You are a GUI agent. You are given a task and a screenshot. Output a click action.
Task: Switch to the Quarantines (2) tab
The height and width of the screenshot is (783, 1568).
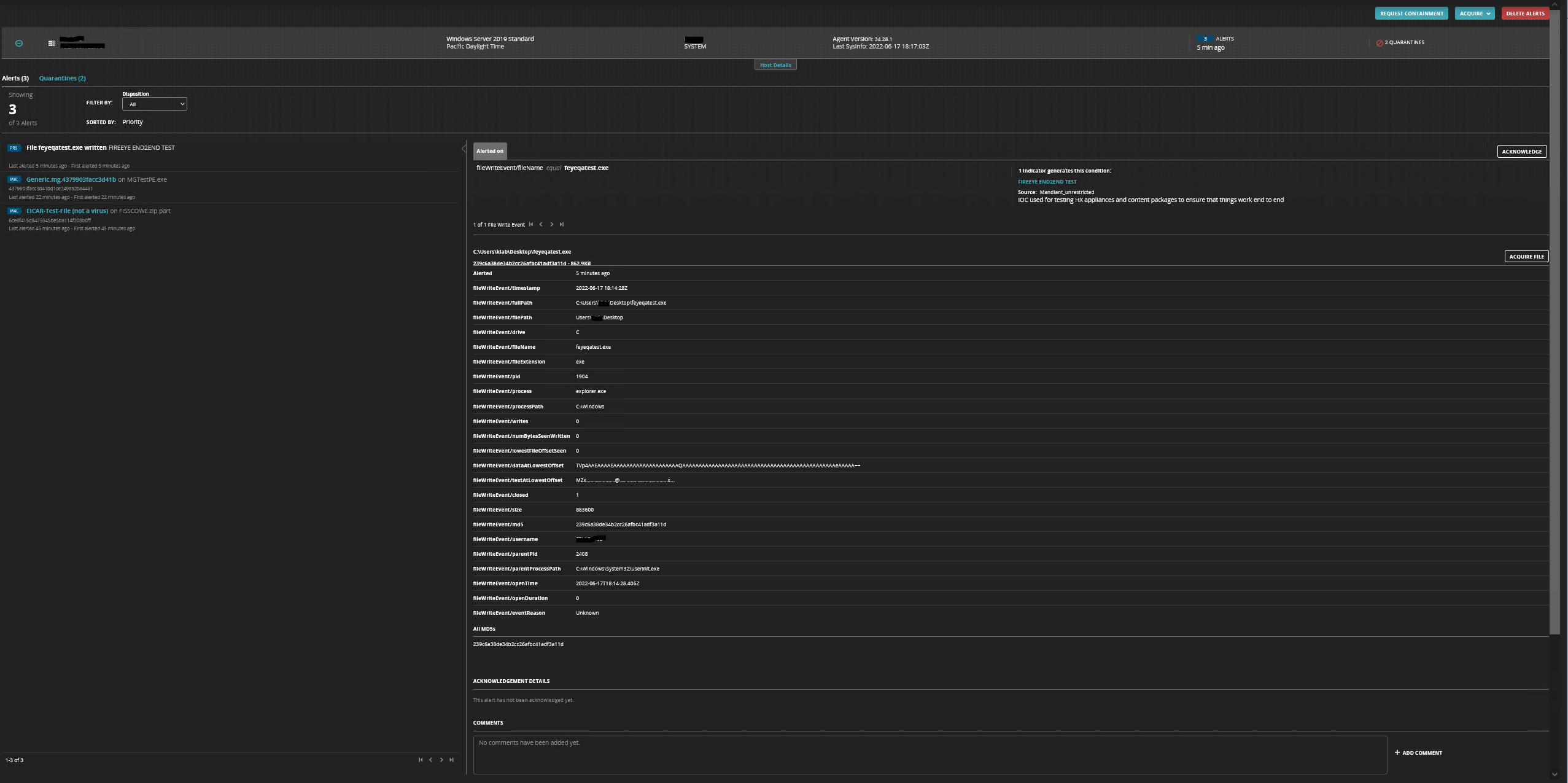pyautogui.click(x=63, y=78)
